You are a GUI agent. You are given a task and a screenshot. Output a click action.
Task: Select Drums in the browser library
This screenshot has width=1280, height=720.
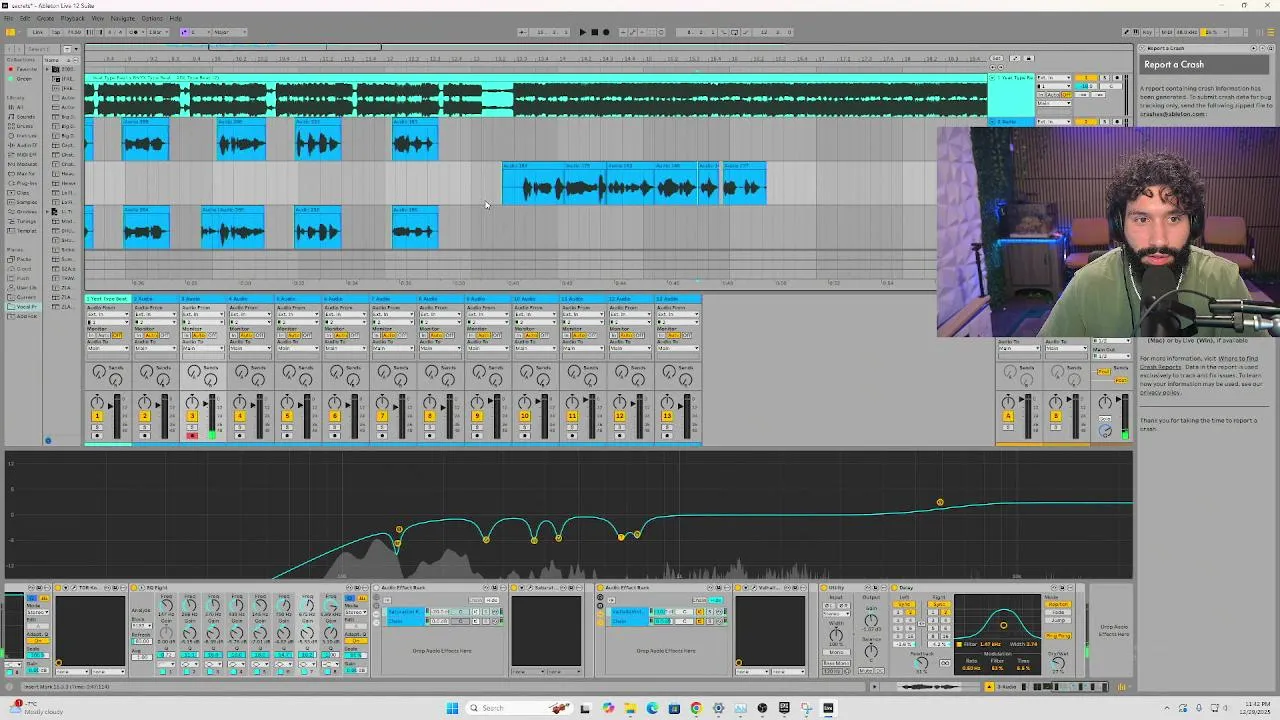[24, 126]
